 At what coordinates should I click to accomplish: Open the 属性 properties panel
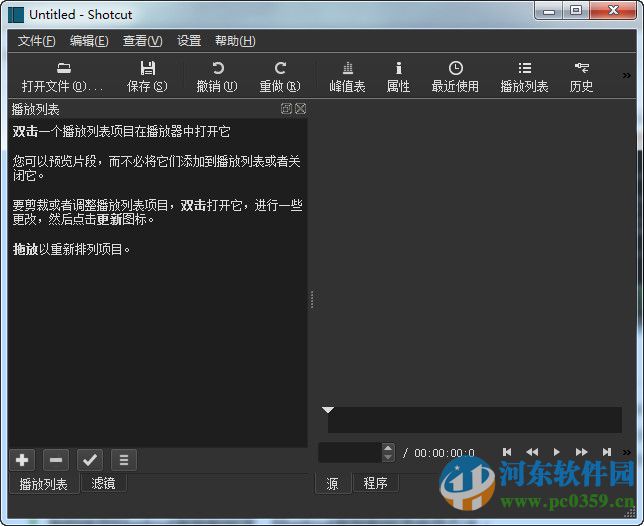tap(398, 77)
